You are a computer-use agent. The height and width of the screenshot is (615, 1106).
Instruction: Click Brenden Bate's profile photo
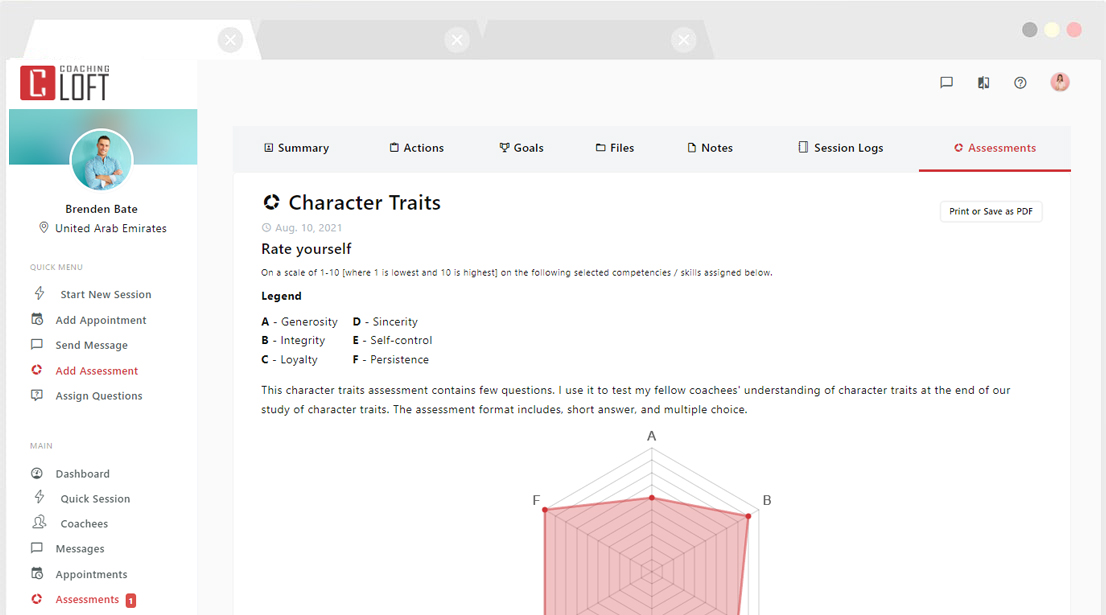tap(102, 160)
